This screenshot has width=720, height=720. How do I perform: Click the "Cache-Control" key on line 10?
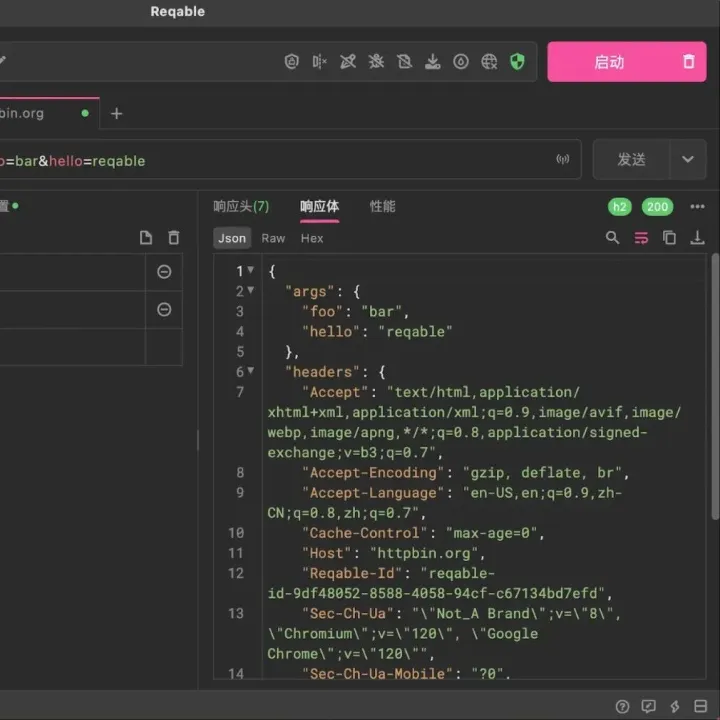click(365, 533)
